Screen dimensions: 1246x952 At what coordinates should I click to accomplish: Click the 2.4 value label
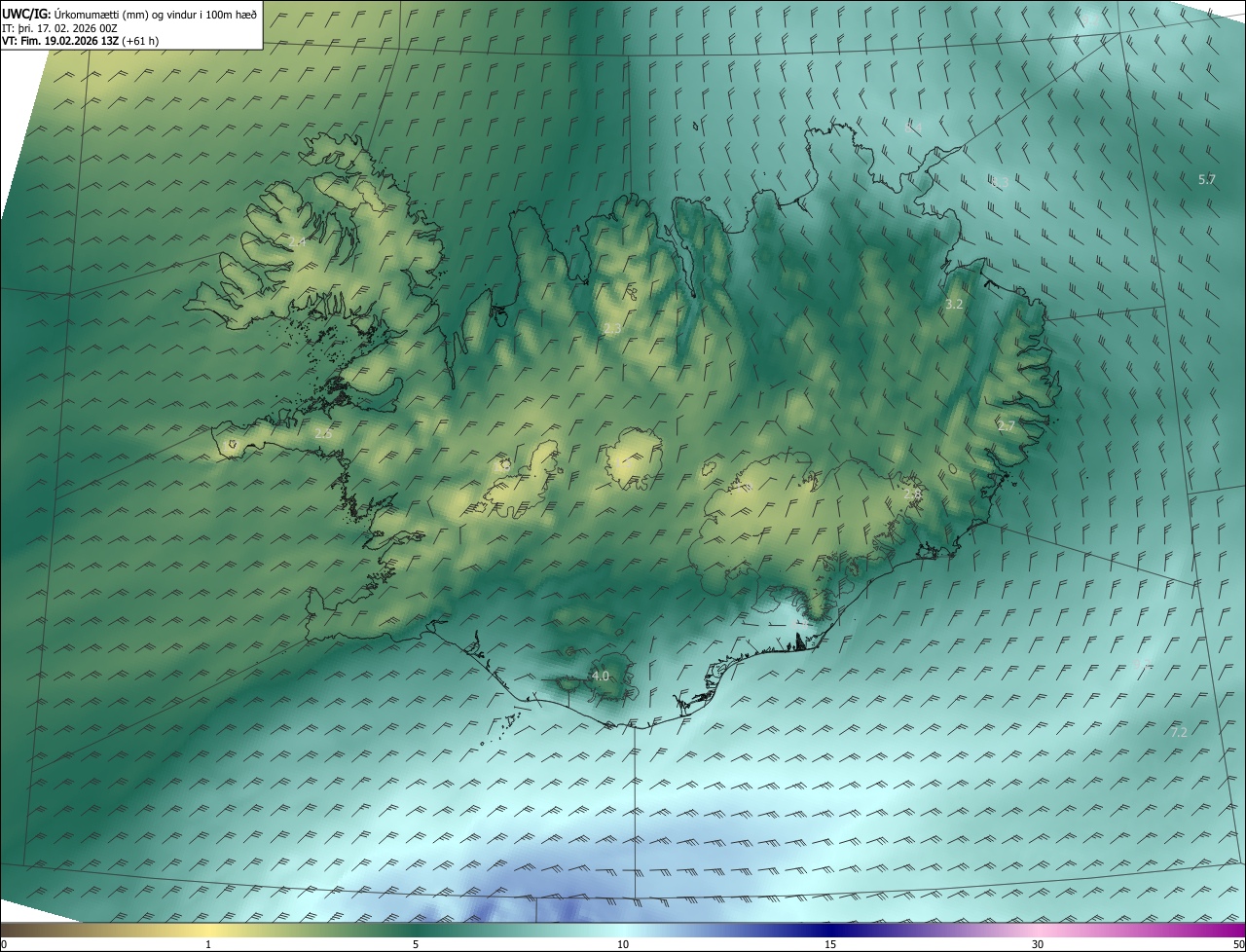[297, 241]
